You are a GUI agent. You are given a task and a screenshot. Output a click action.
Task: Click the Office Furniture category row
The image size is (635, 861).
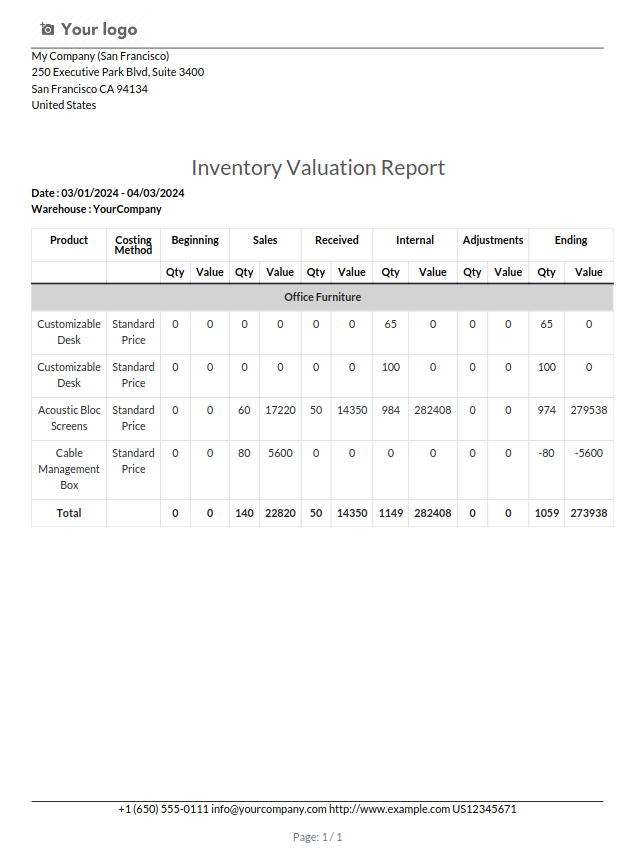pyautogui.click(x=322, y=297)
